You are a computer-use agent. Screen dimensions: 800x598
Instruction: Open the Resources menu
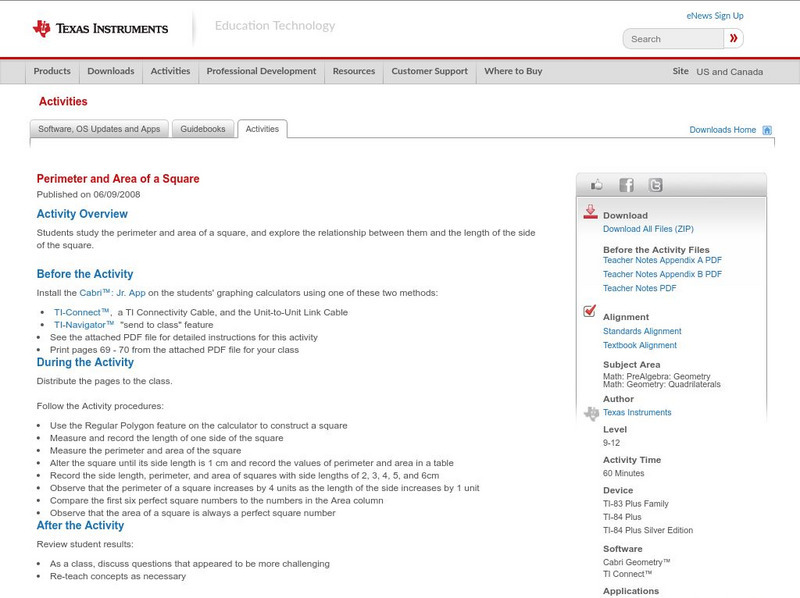[x=354, y=71]
